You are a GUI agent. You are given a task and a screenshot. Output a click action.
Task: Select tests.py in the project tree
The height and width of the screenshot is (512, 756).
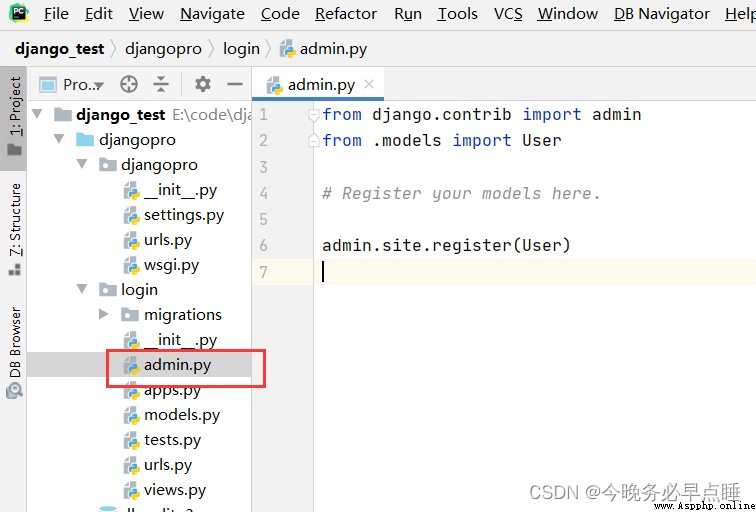click(x=139, y=440)
